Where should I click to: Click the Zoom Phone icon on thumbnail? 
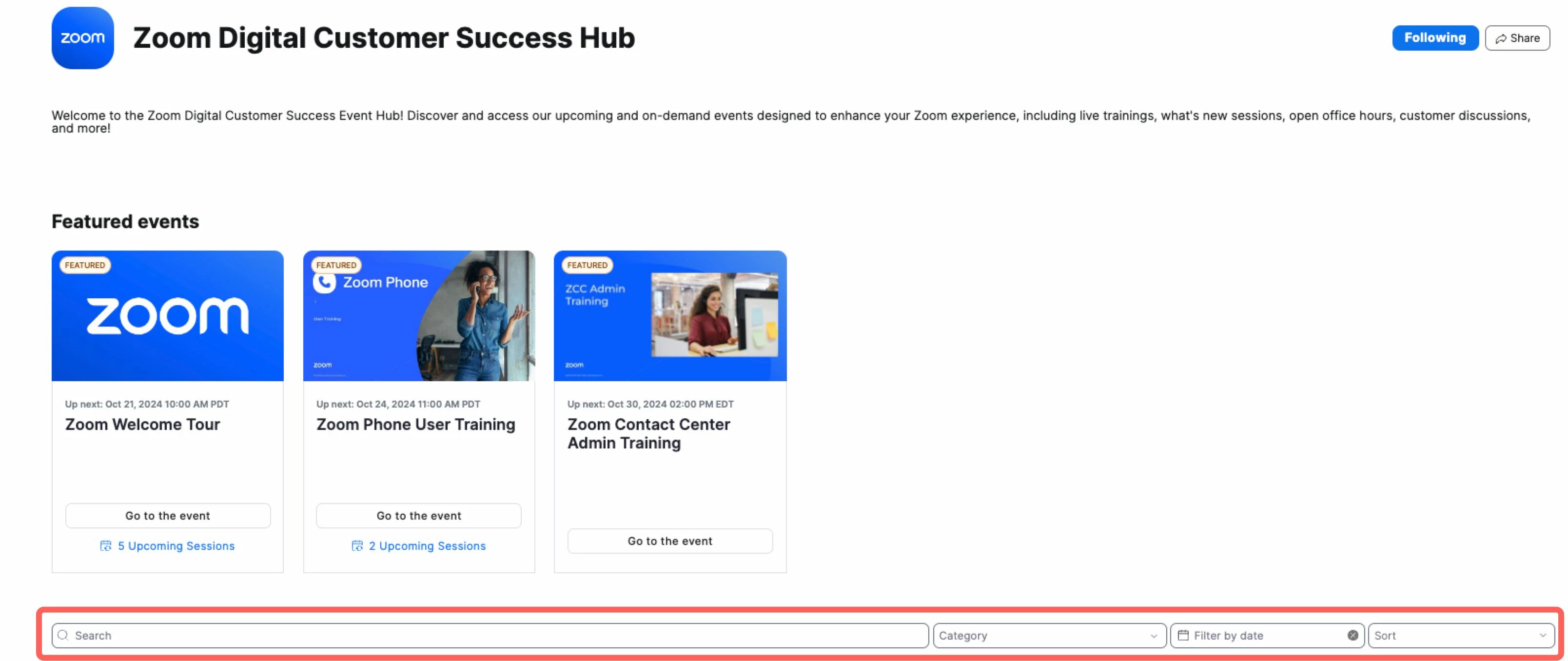tap(324, 282)
